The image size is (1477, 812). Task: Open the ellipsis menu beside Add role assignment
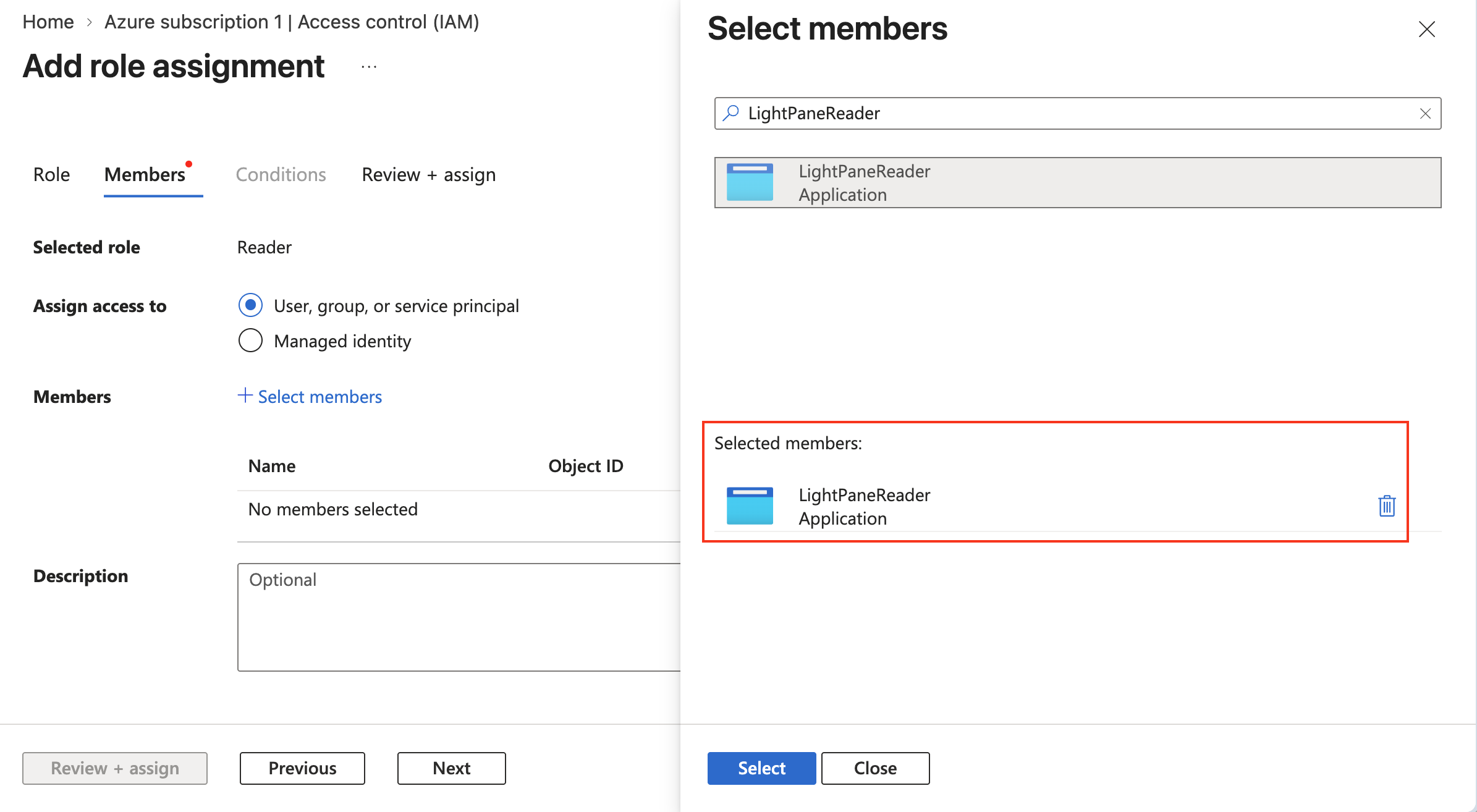[369, 67]
